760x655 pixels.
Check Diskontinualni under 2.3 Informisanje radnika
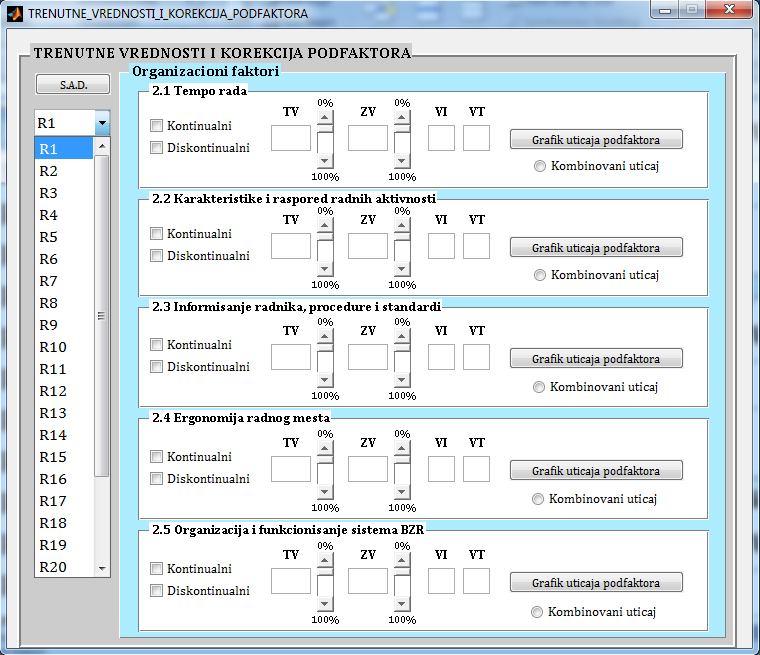coord(156,367)
